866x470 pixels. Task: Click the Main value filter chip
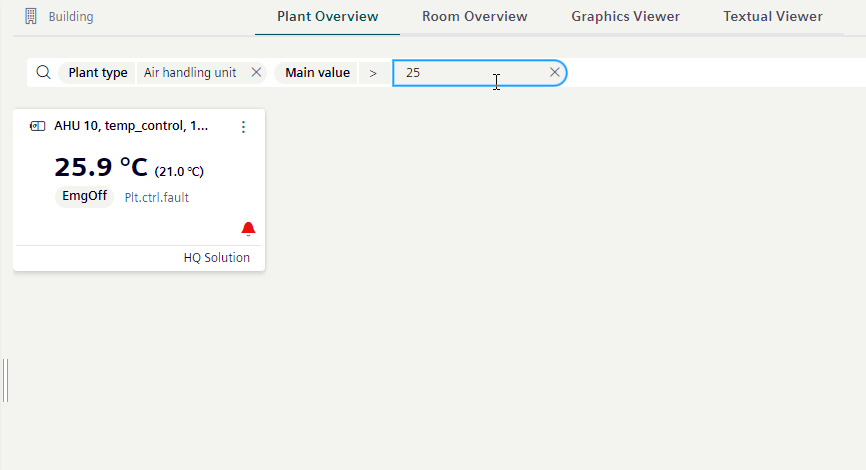pos(317,73)
